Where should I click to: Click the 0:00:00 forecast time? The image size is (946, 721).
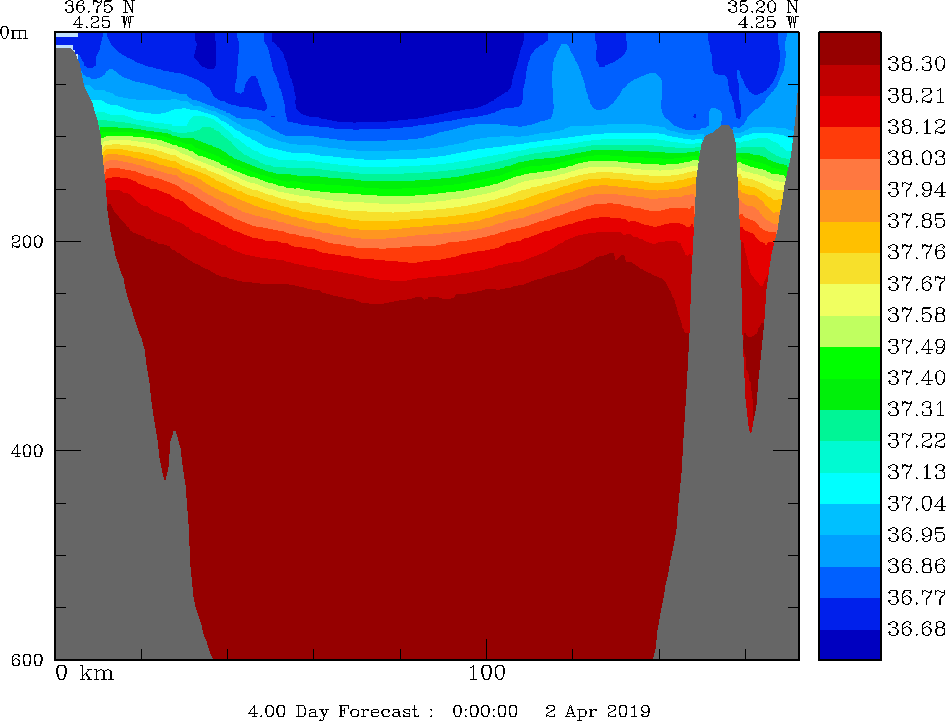click(x=485, y=711)
